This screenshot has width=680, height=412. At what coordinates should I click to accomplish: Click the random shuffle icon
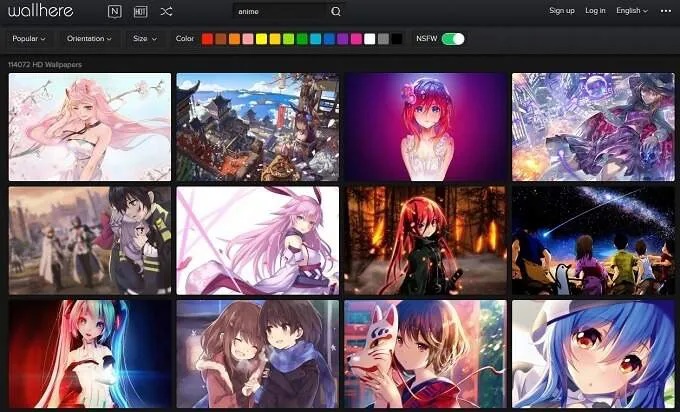(x=166, y=12)
